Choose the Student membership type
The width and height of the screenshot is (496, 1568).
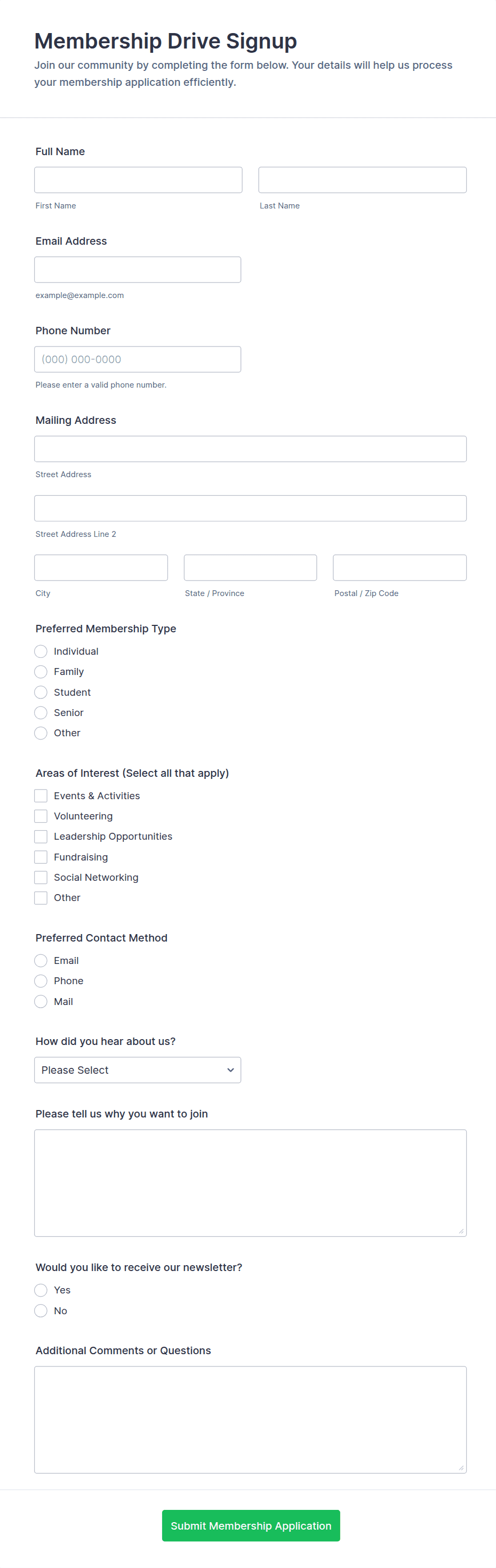pos(41,692)
